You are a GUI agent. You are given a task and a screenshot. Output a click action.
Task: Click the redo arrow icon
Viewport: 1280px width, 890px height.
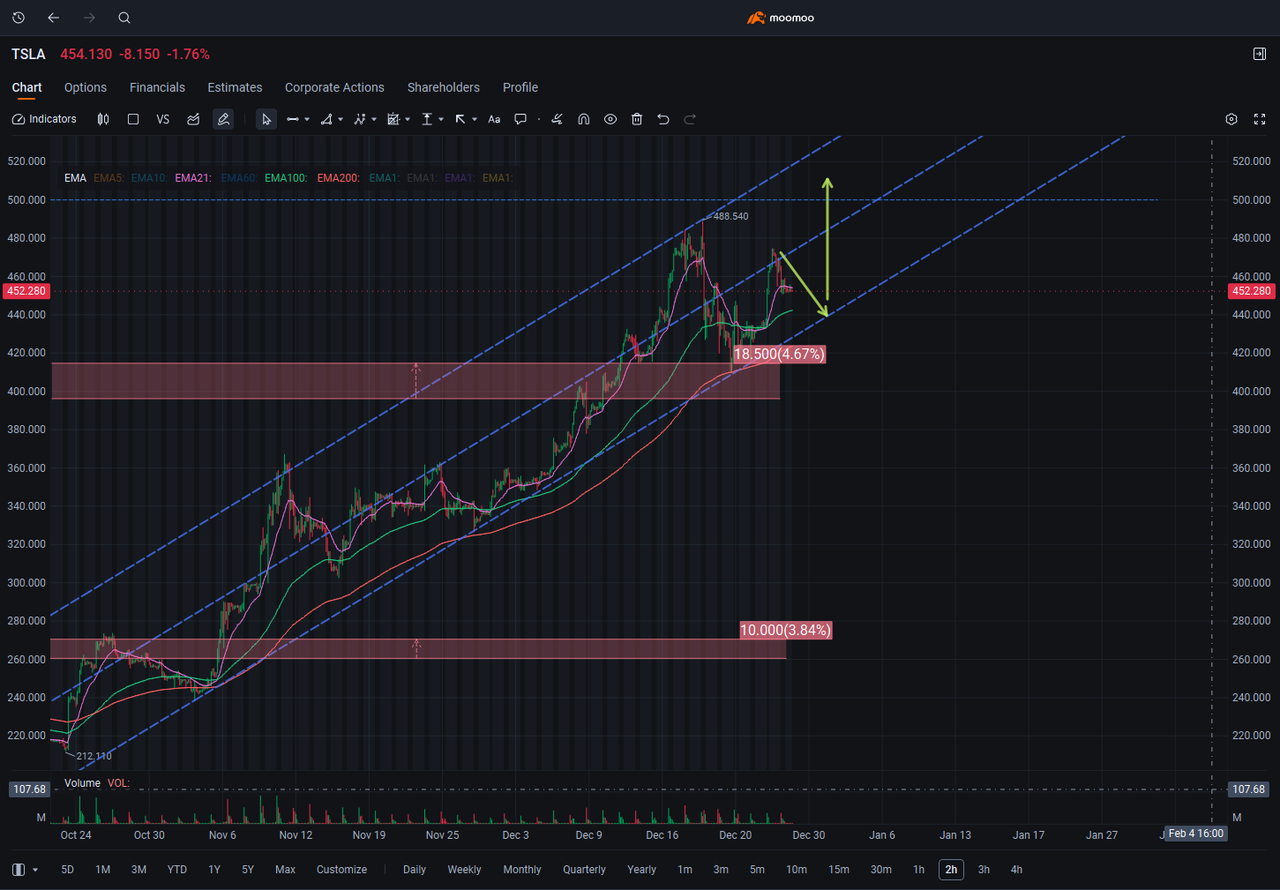[690, 119]
